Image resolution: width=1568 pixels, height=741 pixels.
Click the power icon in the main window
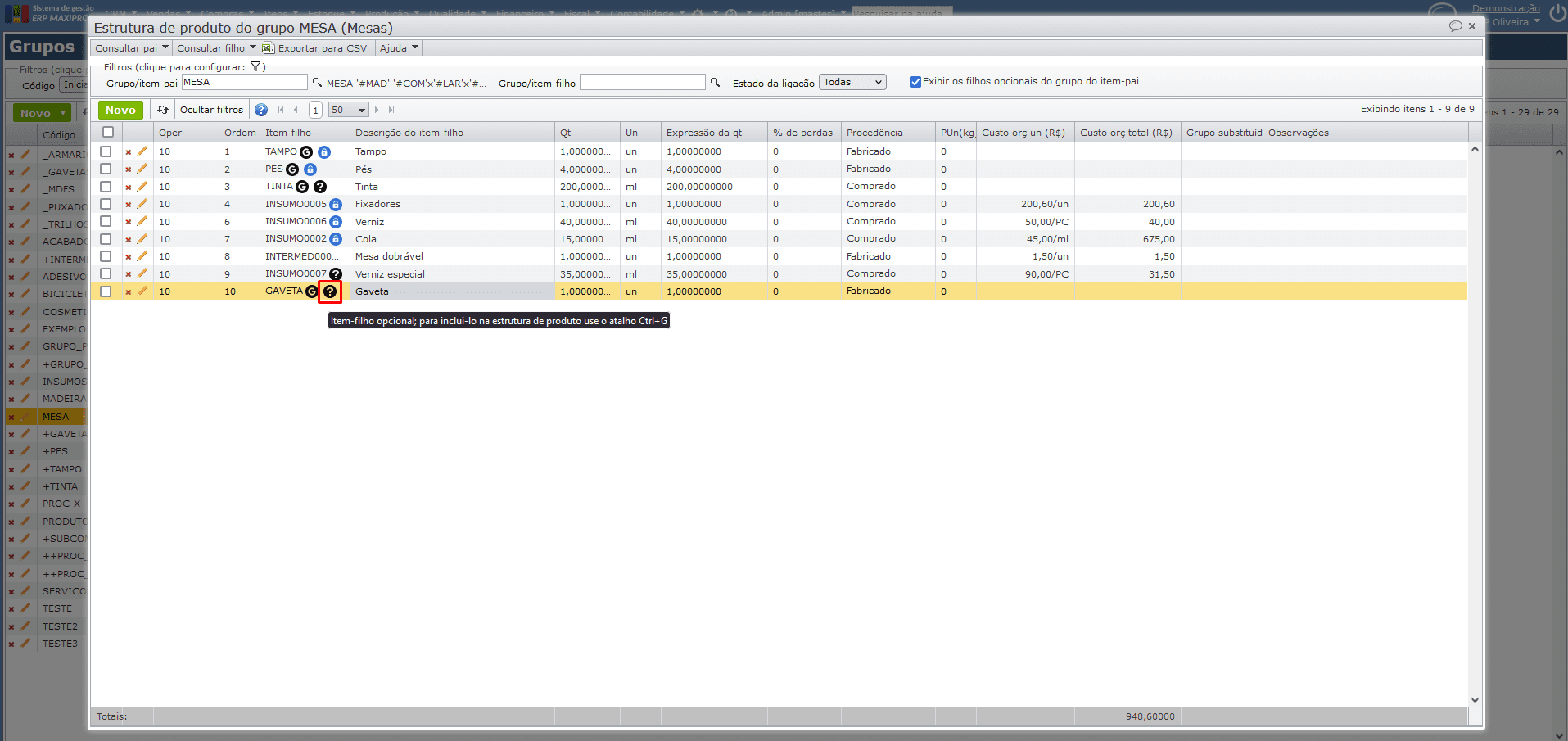(x=1557, y=13)
